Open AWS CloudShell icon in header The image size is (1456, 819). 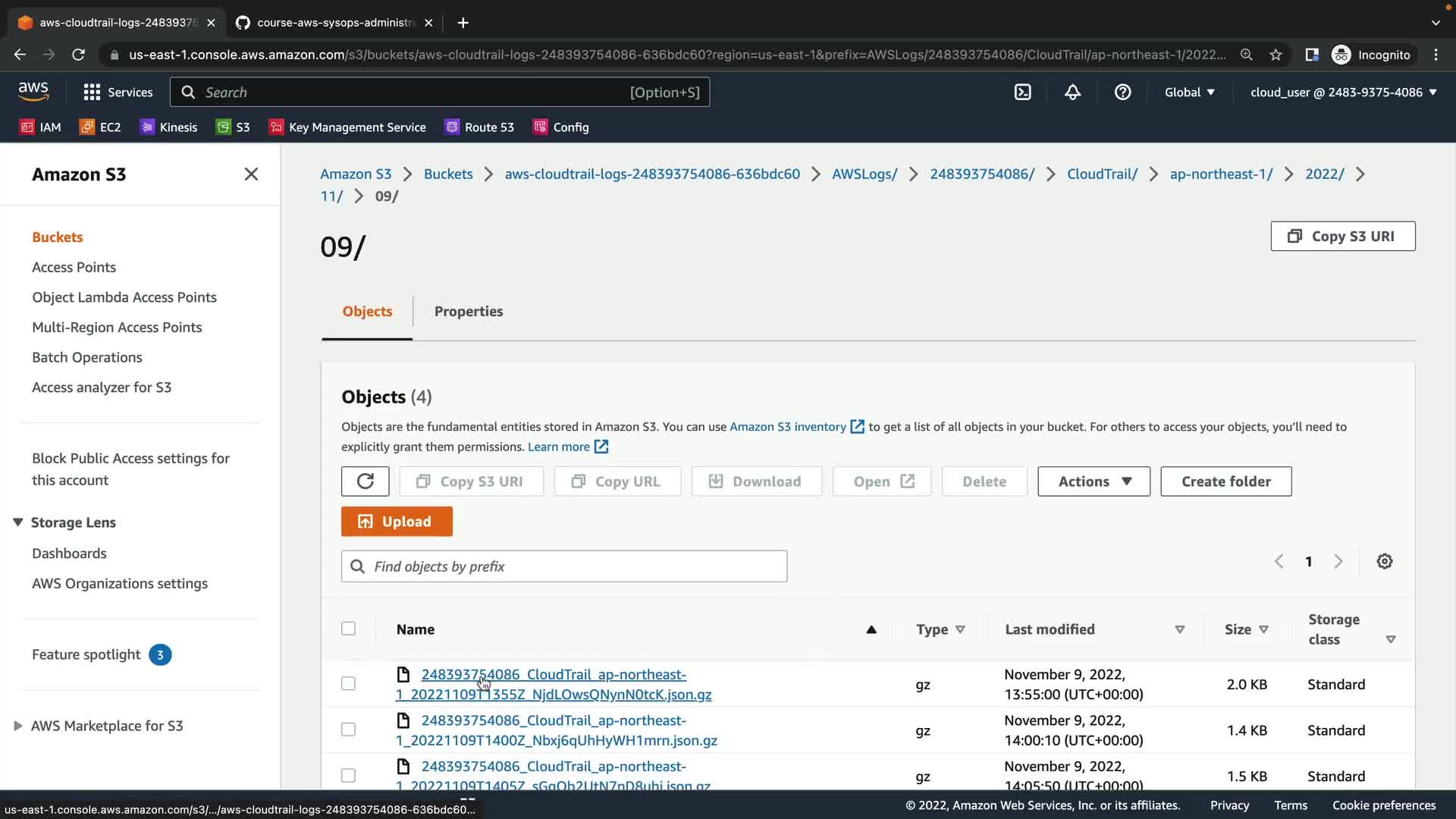tap(1022, 93)
